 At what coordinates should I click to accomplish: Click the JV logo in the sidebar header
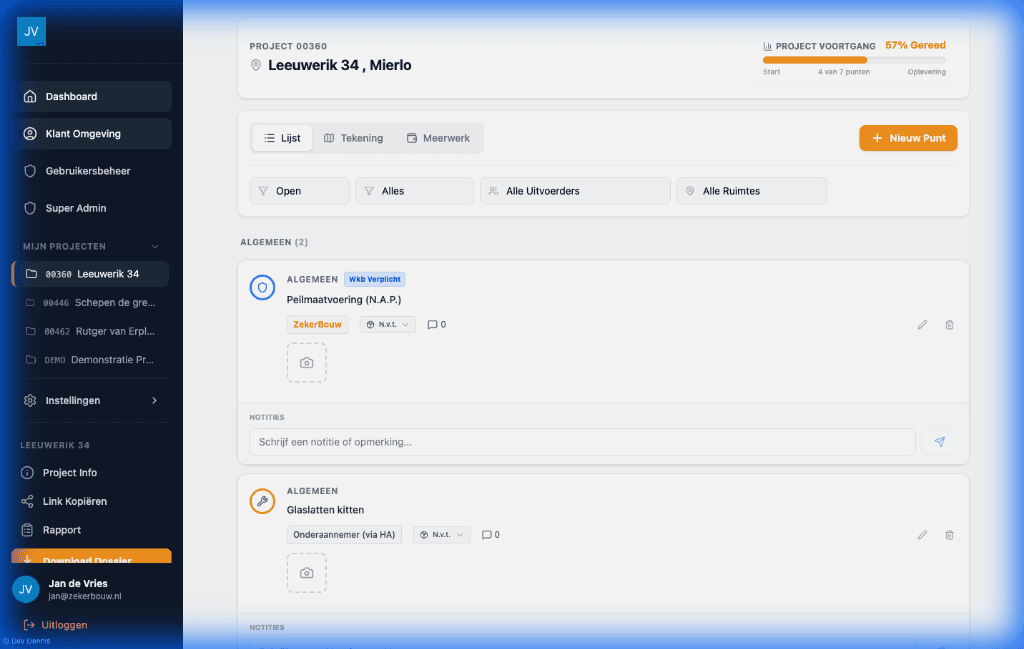[31, 31]
